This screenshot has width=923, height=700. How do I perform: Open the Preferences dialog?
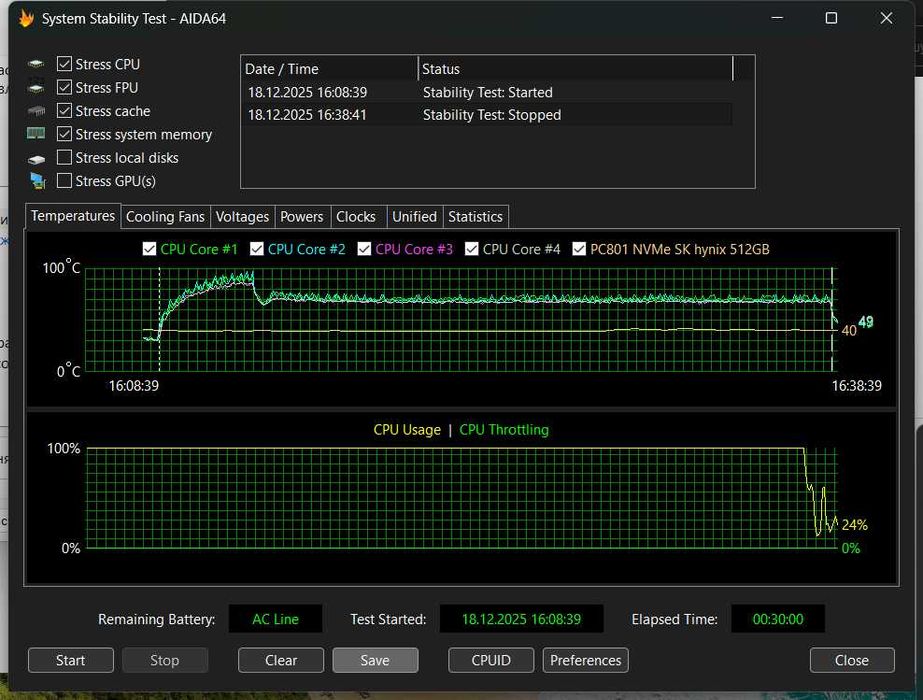point(586,660)
